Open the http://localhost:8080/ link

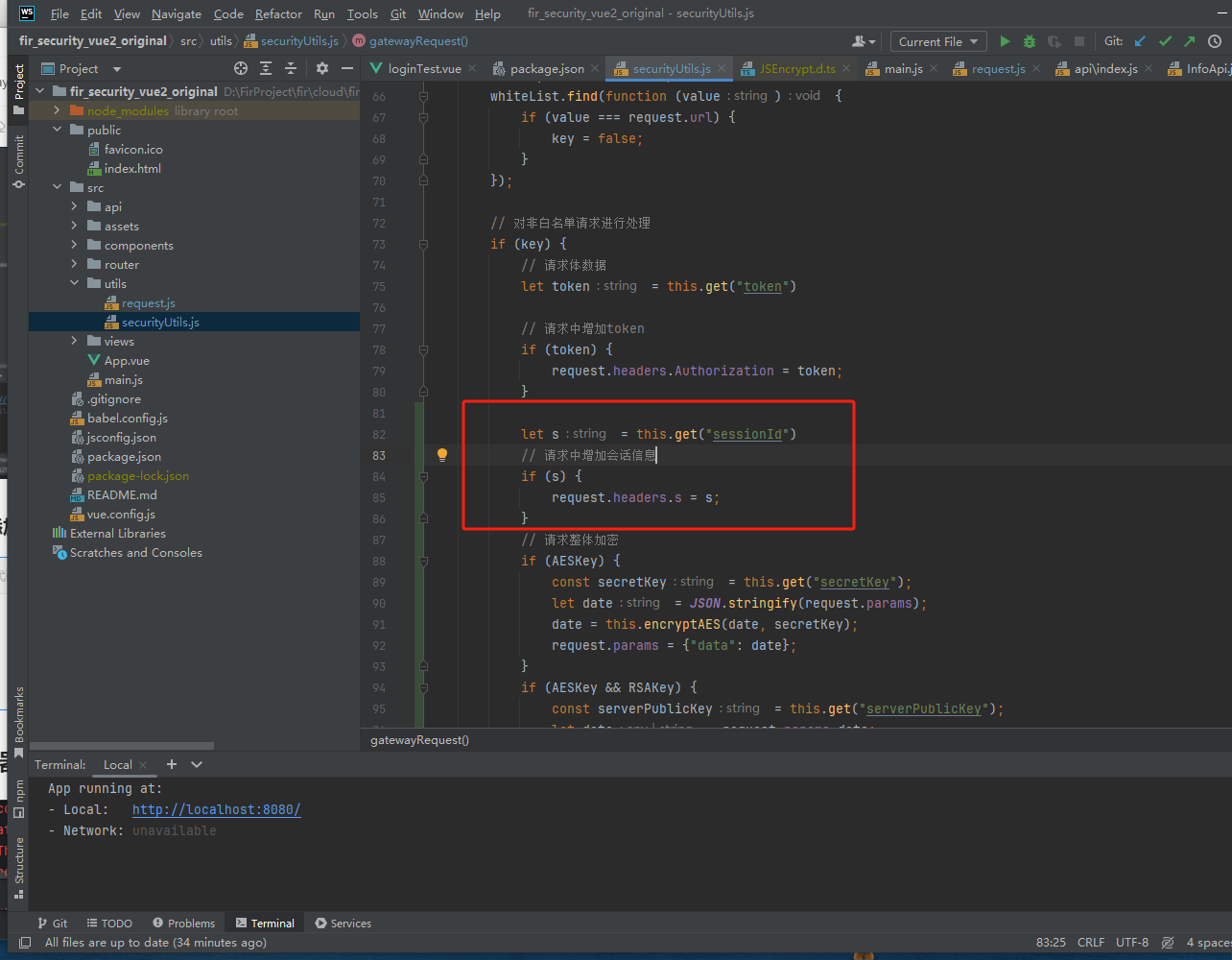(x=216, y=809)
